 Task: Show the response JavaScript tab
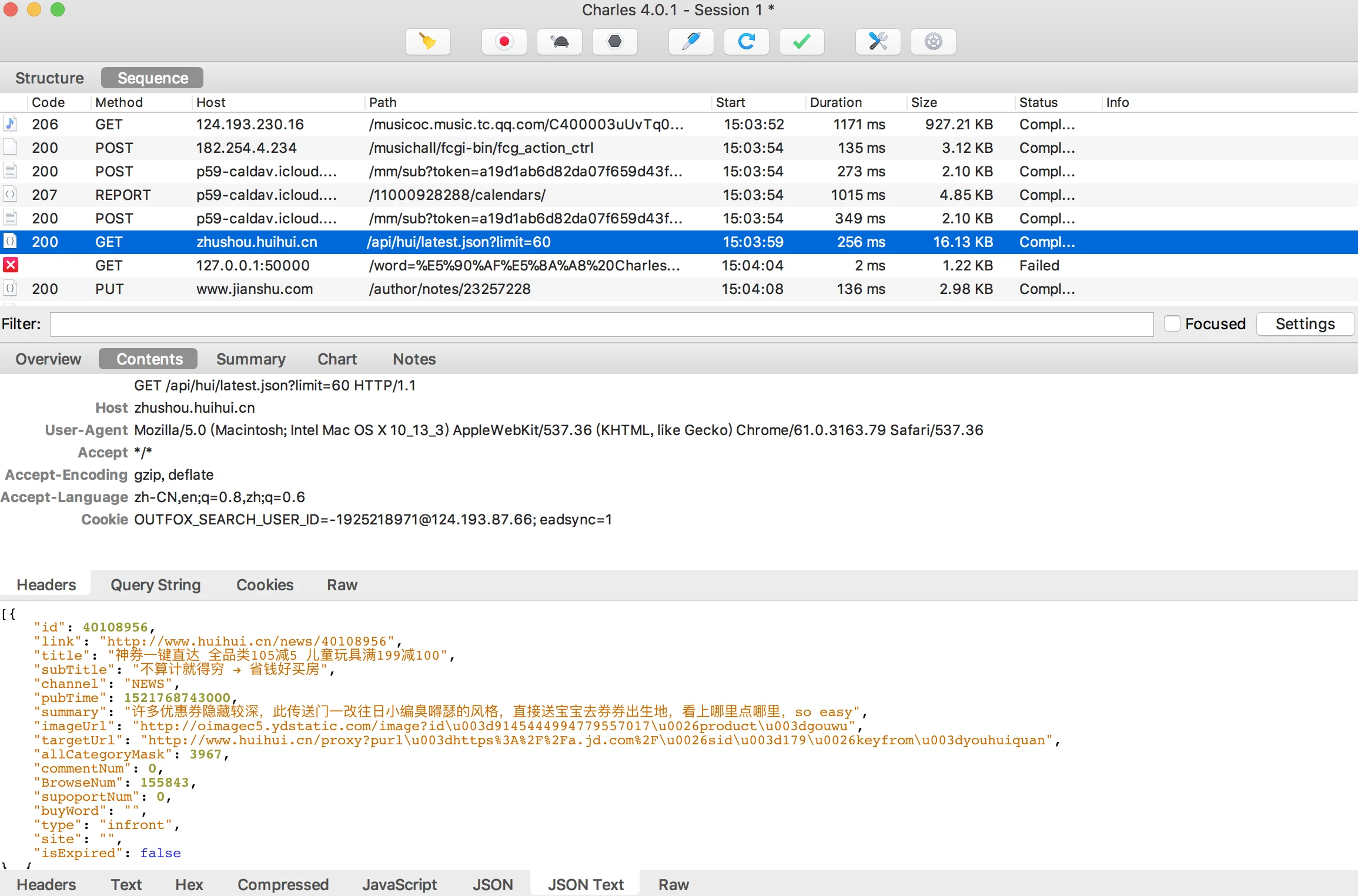400,885
